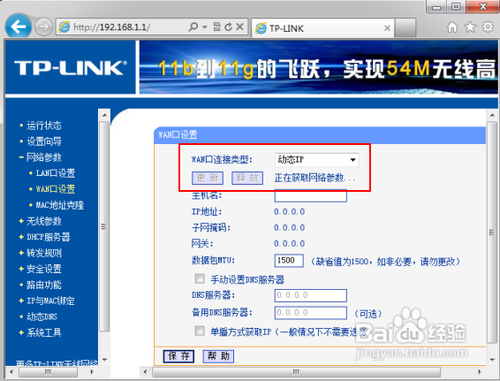
Task: Enable 单播方式获取IP checkbox
Action: [x=200, y=331]
